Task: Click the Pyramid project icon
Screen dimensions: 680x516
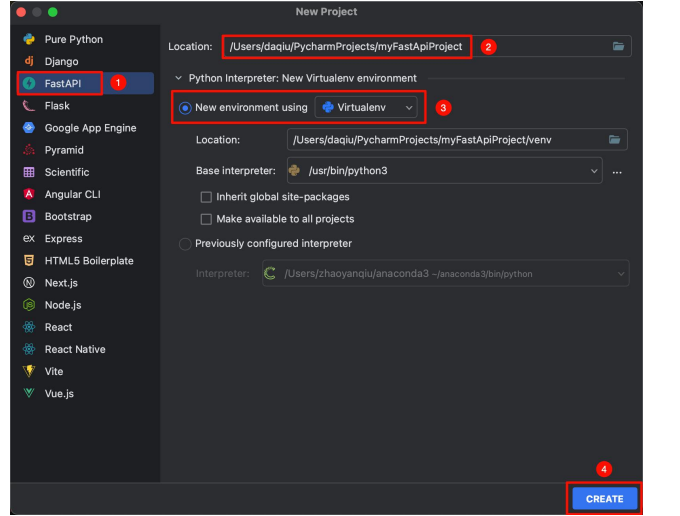Action: point(29,150)
